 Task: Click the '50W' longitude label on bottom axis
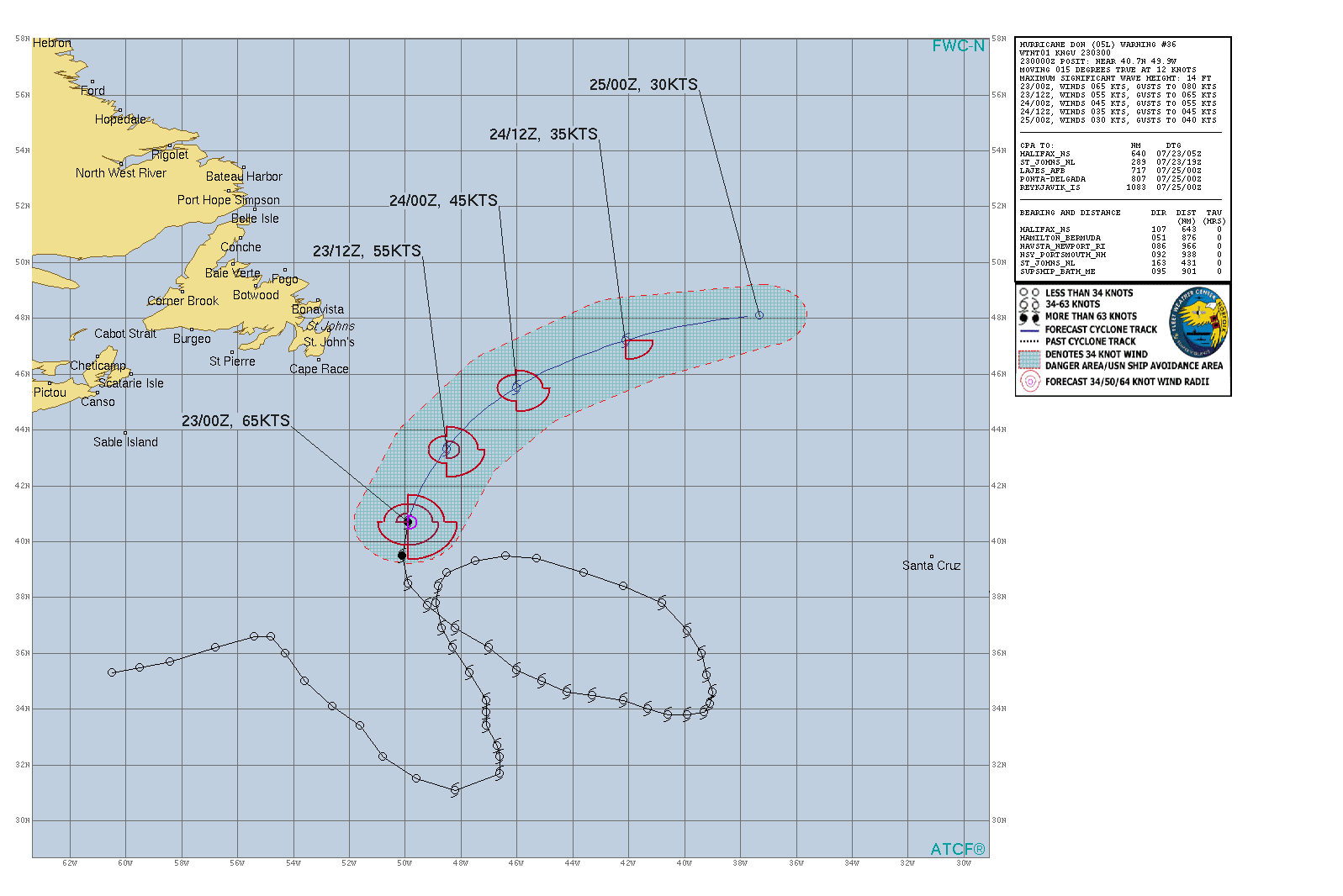404,863
